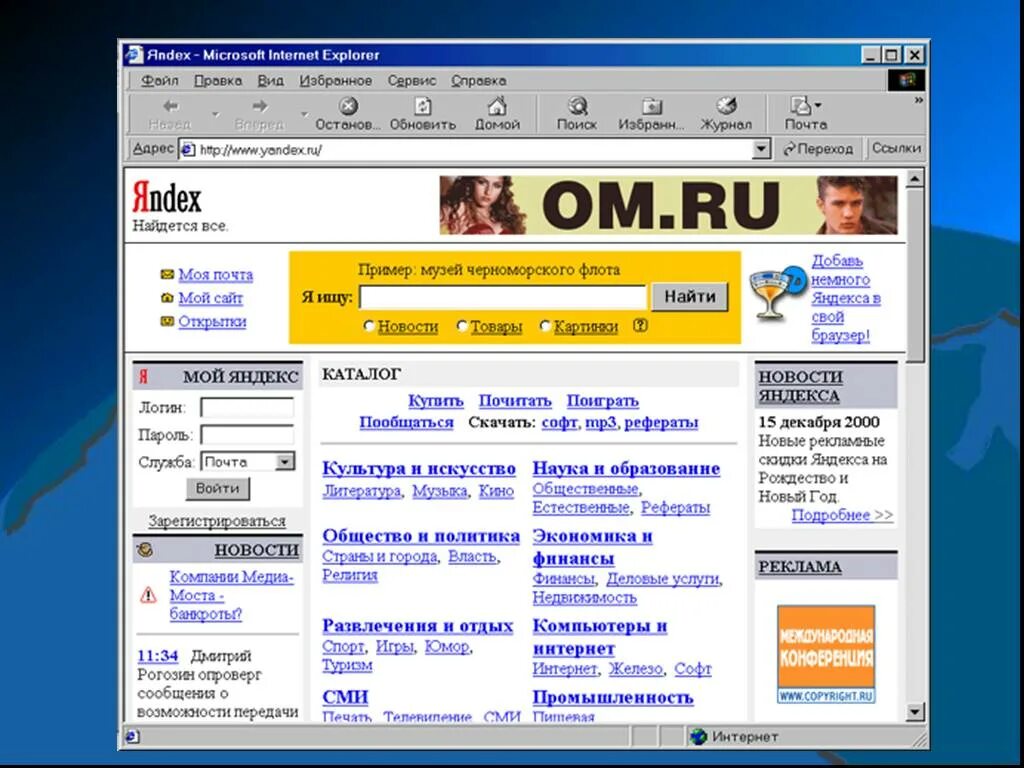This screenshot has width=1024, height=768.
Task: Click the 11:34 news timestamp link
Action: [157, 656]
